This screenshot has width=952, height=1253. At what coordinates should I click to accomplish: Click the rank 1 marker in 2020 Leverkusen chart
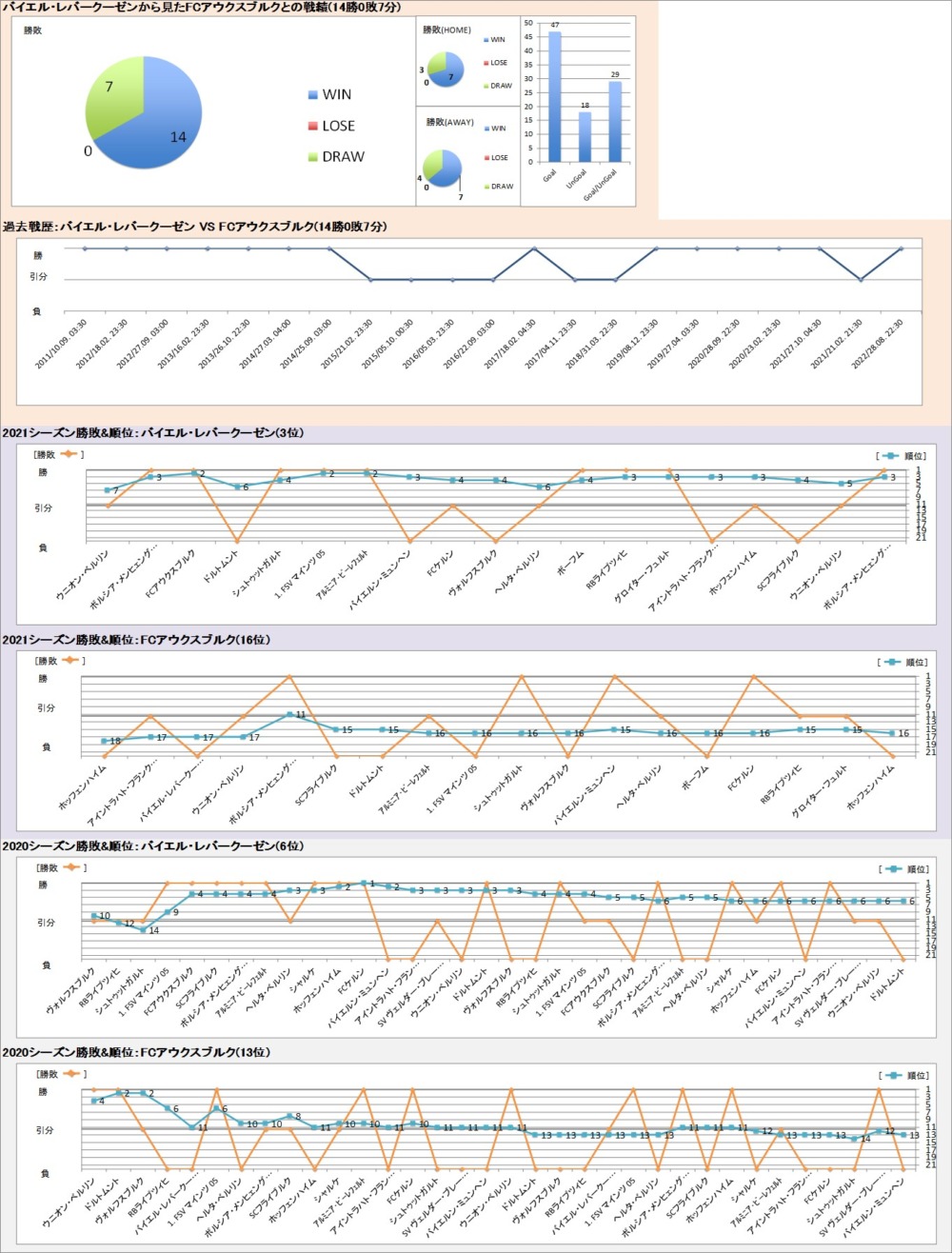[363, 884]
